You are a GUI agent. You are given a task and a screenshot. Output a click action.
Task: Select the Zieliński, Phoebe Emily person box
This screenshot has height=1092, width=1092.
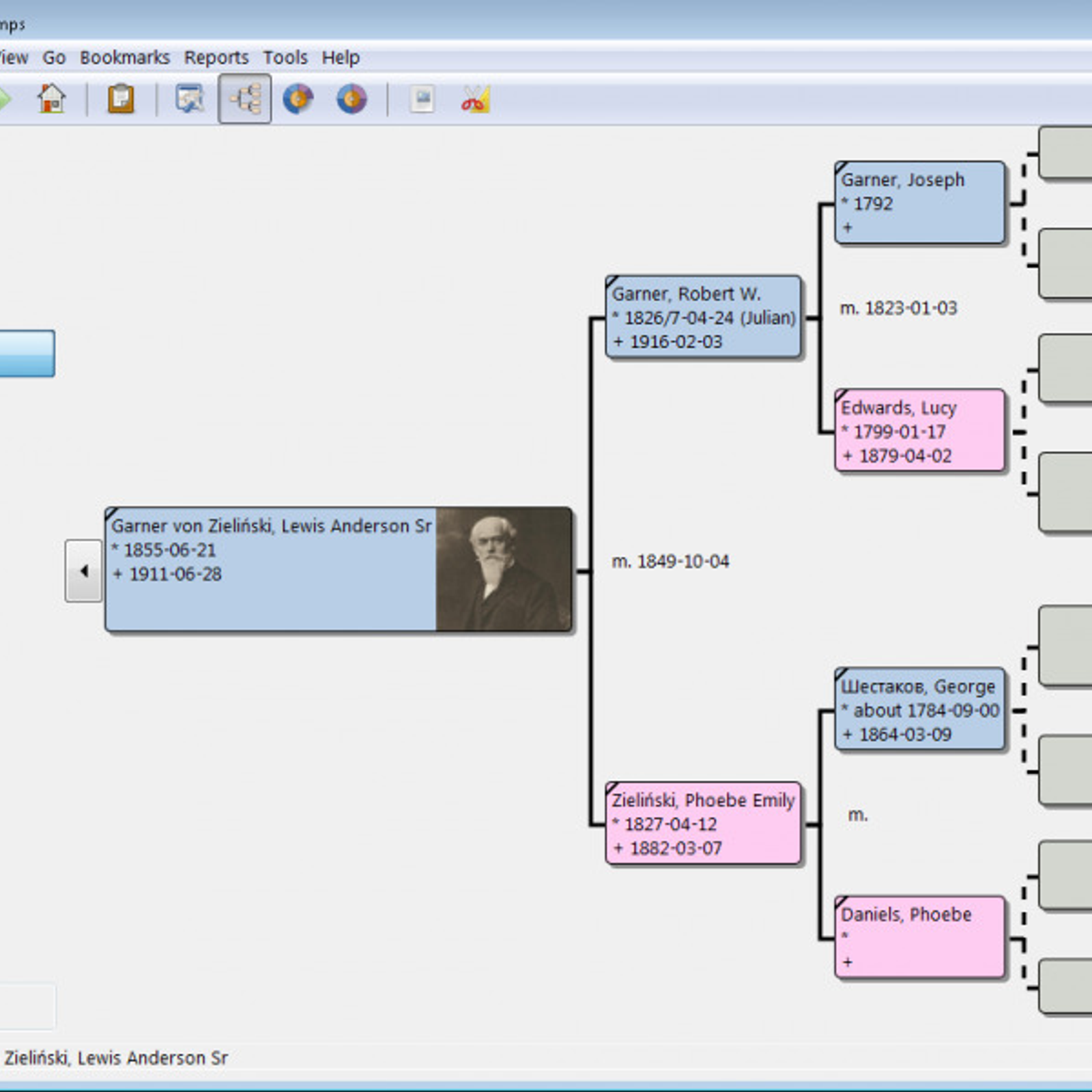coord(703,823)
